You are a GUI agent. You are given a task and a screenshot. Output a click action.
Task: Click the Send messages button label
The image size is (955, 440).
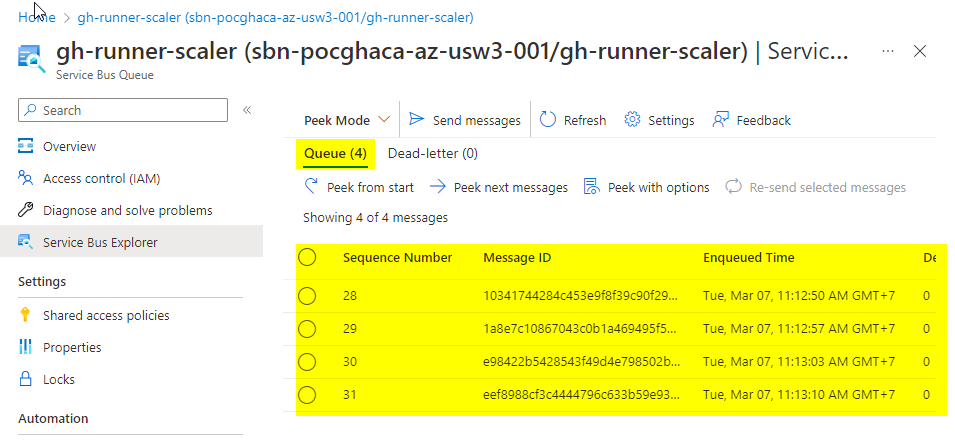coord(477,120)
